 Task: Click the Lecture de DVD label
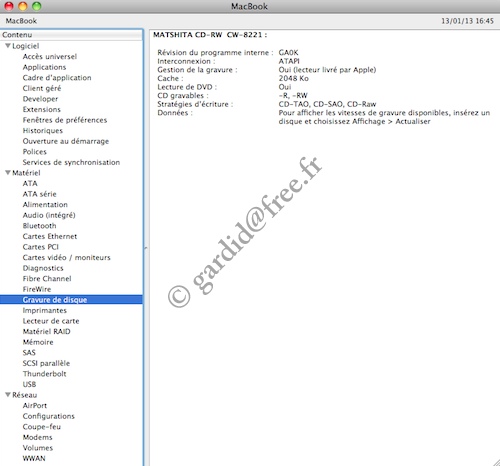[187, 87]
